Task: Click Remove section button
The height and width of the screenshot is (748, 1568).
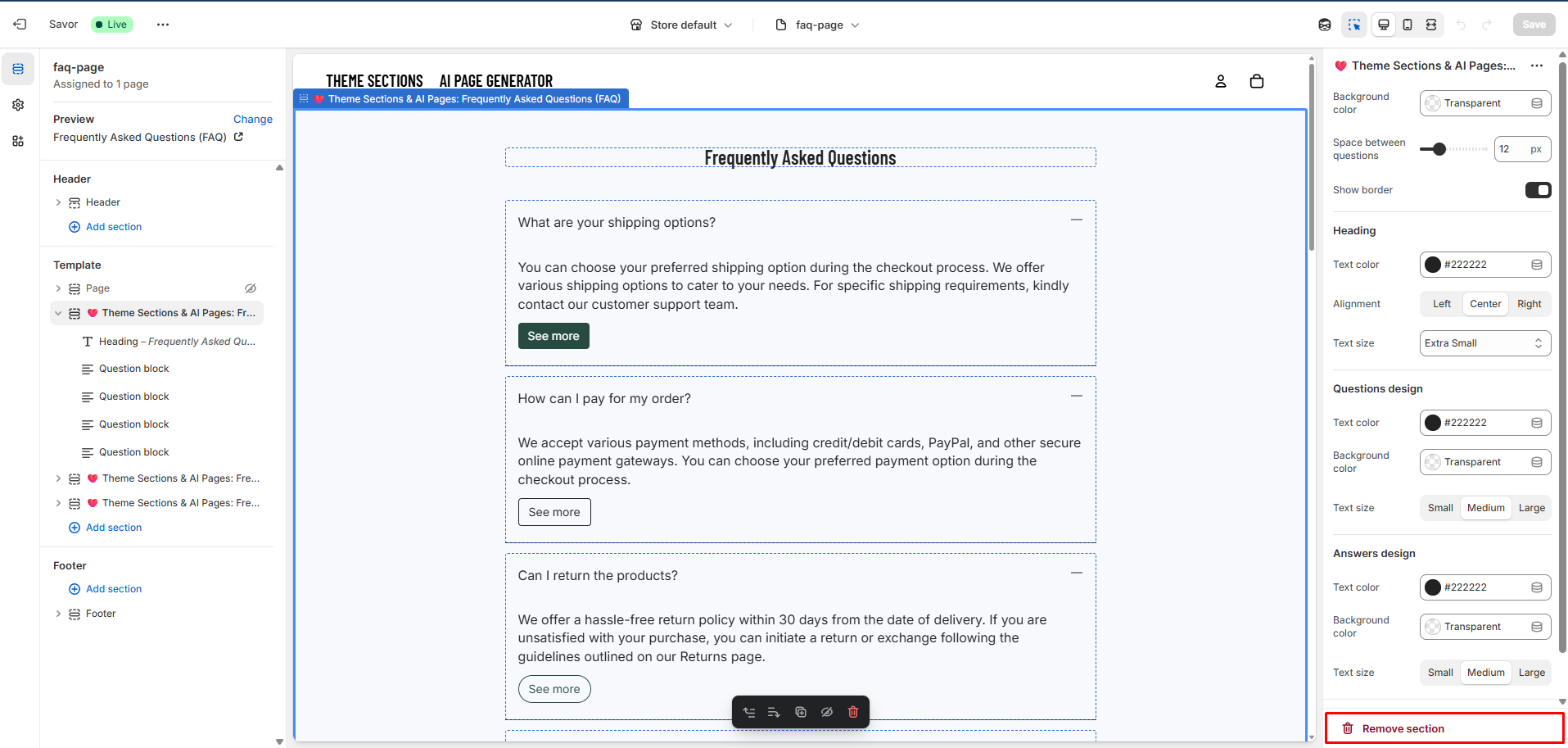Action: [x=1444, y=728]
